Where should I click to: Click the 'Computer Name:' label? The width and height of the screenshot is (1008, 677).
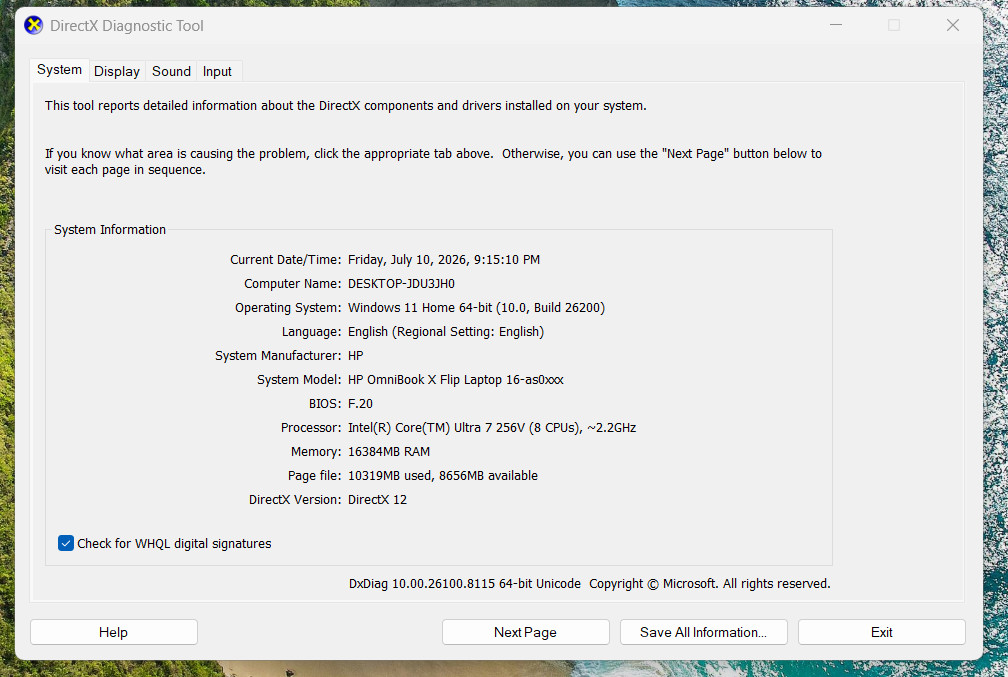(292, 284)
